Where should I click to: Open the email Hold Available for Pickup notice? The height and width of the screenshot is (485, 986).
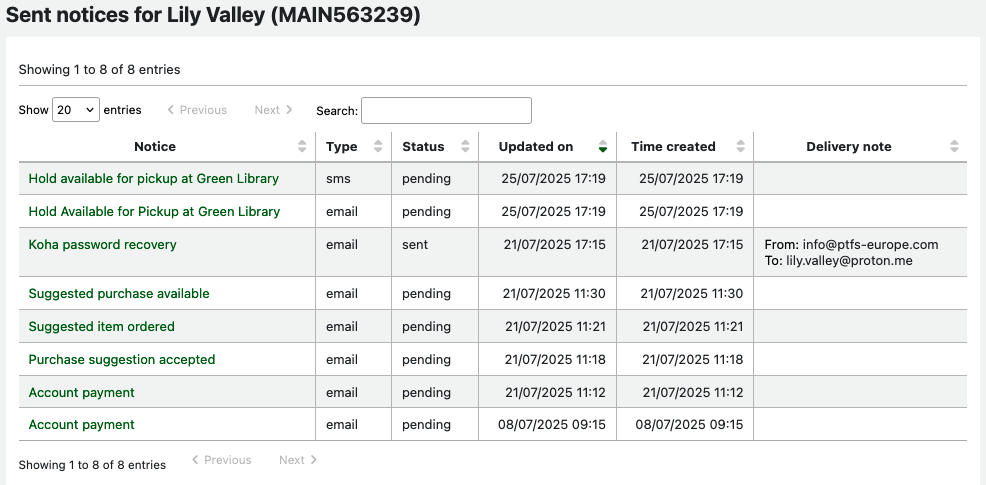point(154,211)
